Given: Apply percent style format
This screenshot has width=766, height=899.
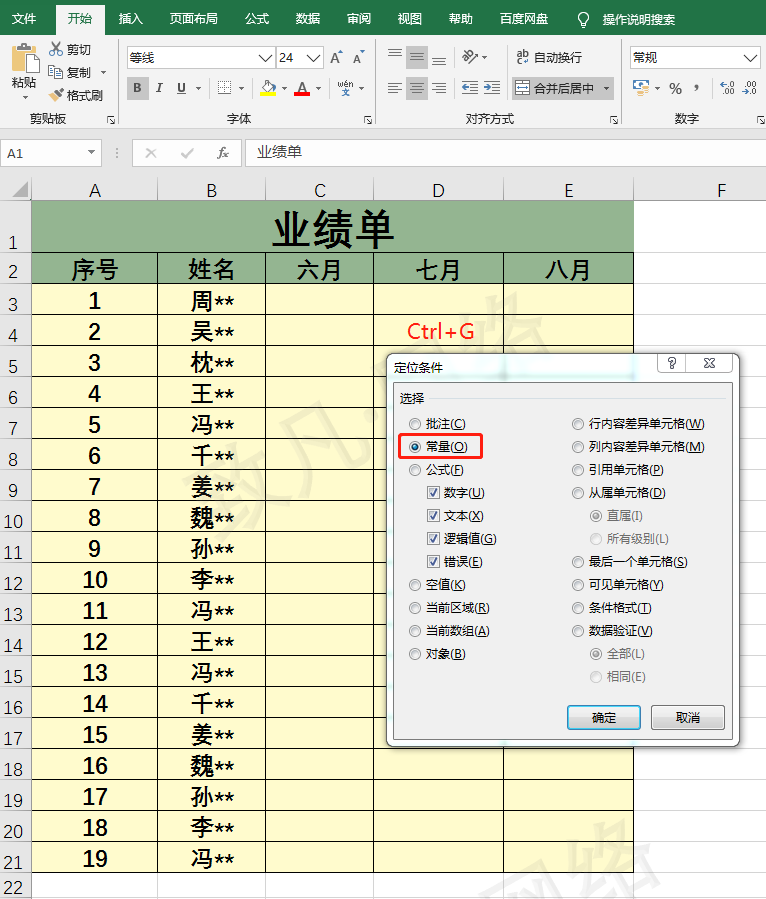Looking at the screenshot, I should (x=675, y=88).
